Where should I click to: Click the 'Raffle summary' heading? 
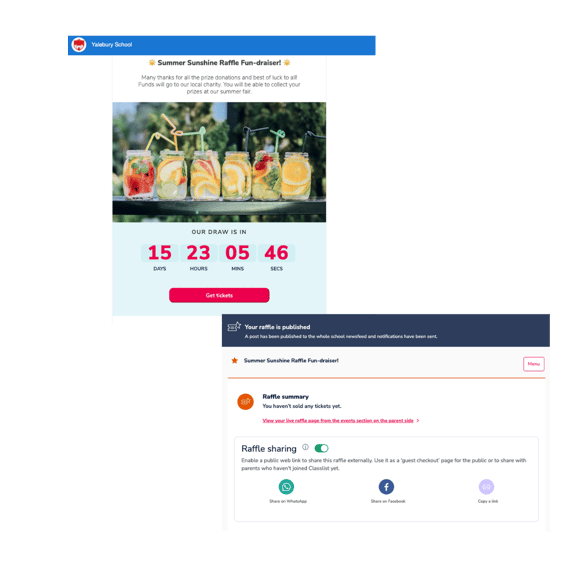(286, 397)
